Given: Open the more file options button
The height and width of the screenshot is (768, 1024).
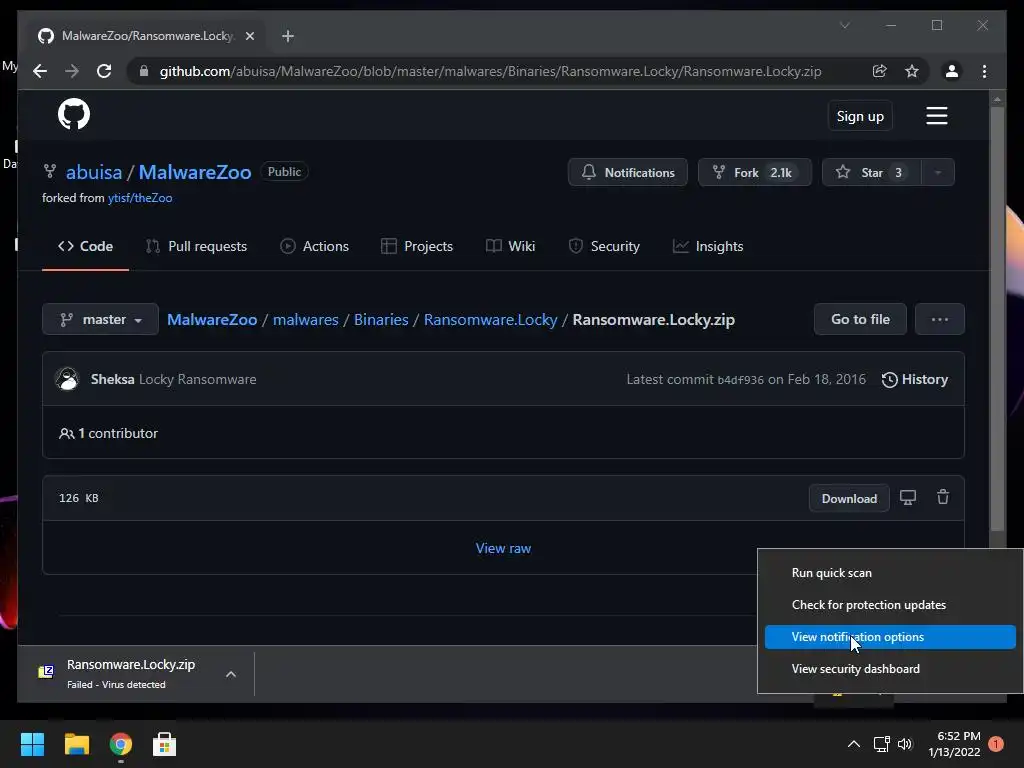Looking at the screenshot, I should 940,319.
